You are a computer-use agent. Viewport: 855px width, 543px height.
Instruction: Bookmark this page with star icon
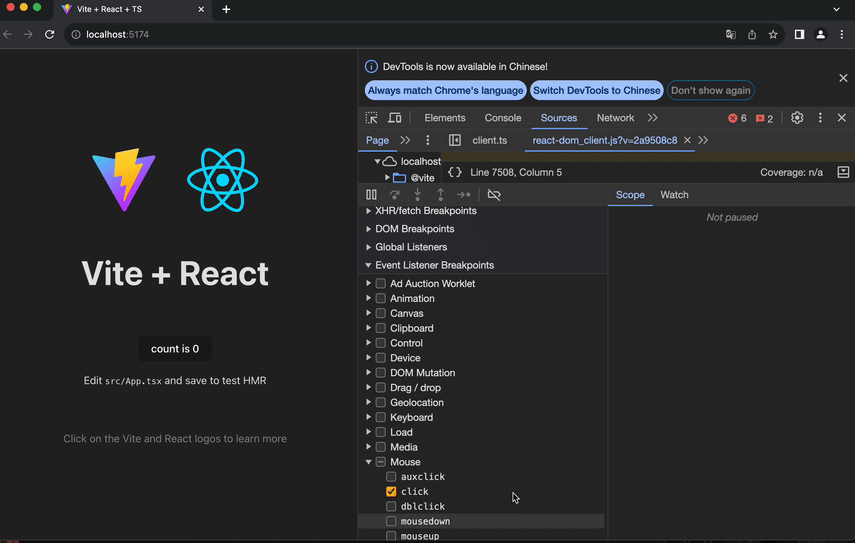pos(773,34)
